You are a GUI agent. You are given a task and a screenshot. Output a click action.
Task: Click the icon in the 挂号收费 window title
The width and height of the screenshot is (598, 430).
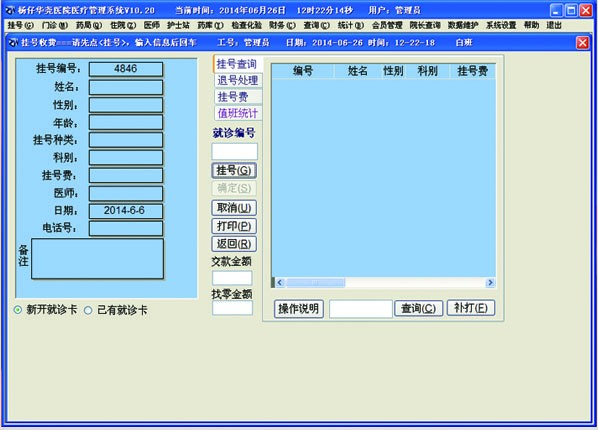pos(13,42)
